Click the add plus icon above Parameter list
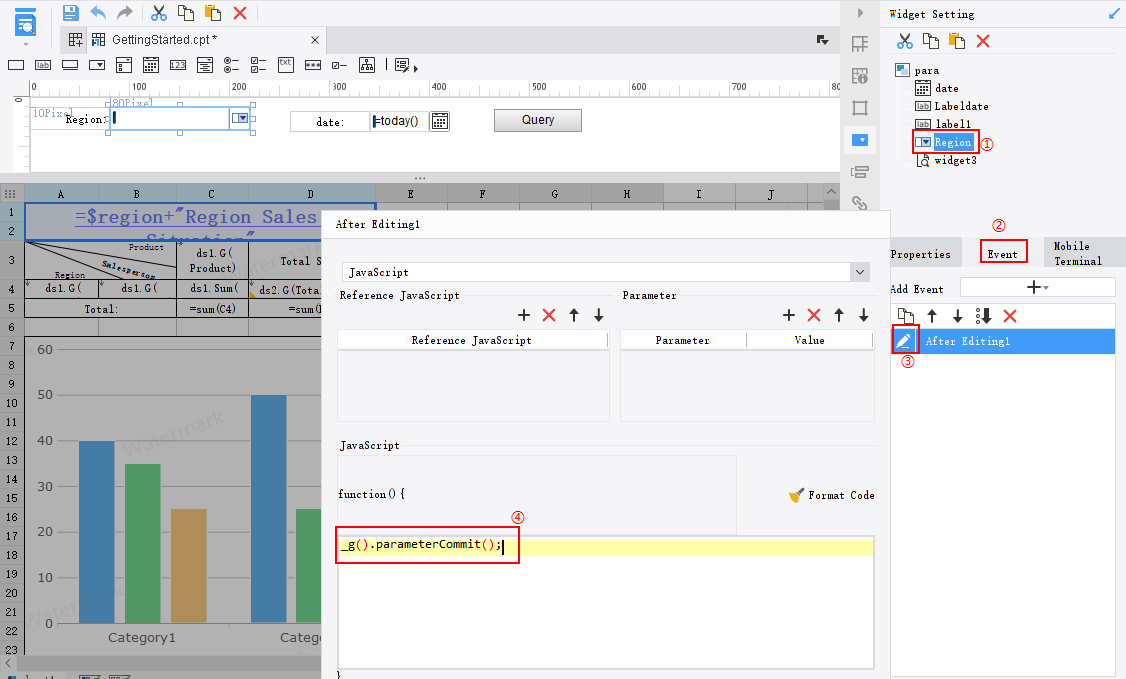 (x=789, y=315)
